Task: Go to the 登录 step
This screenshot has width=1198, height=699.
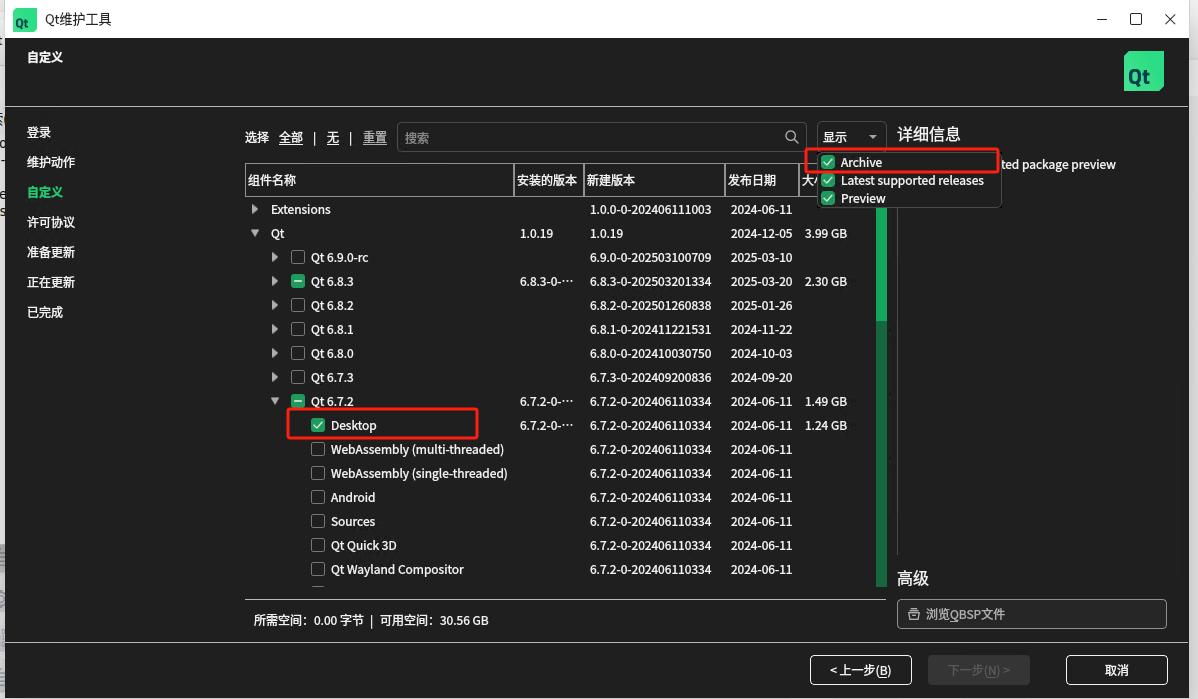Action: tap(39, 132)
